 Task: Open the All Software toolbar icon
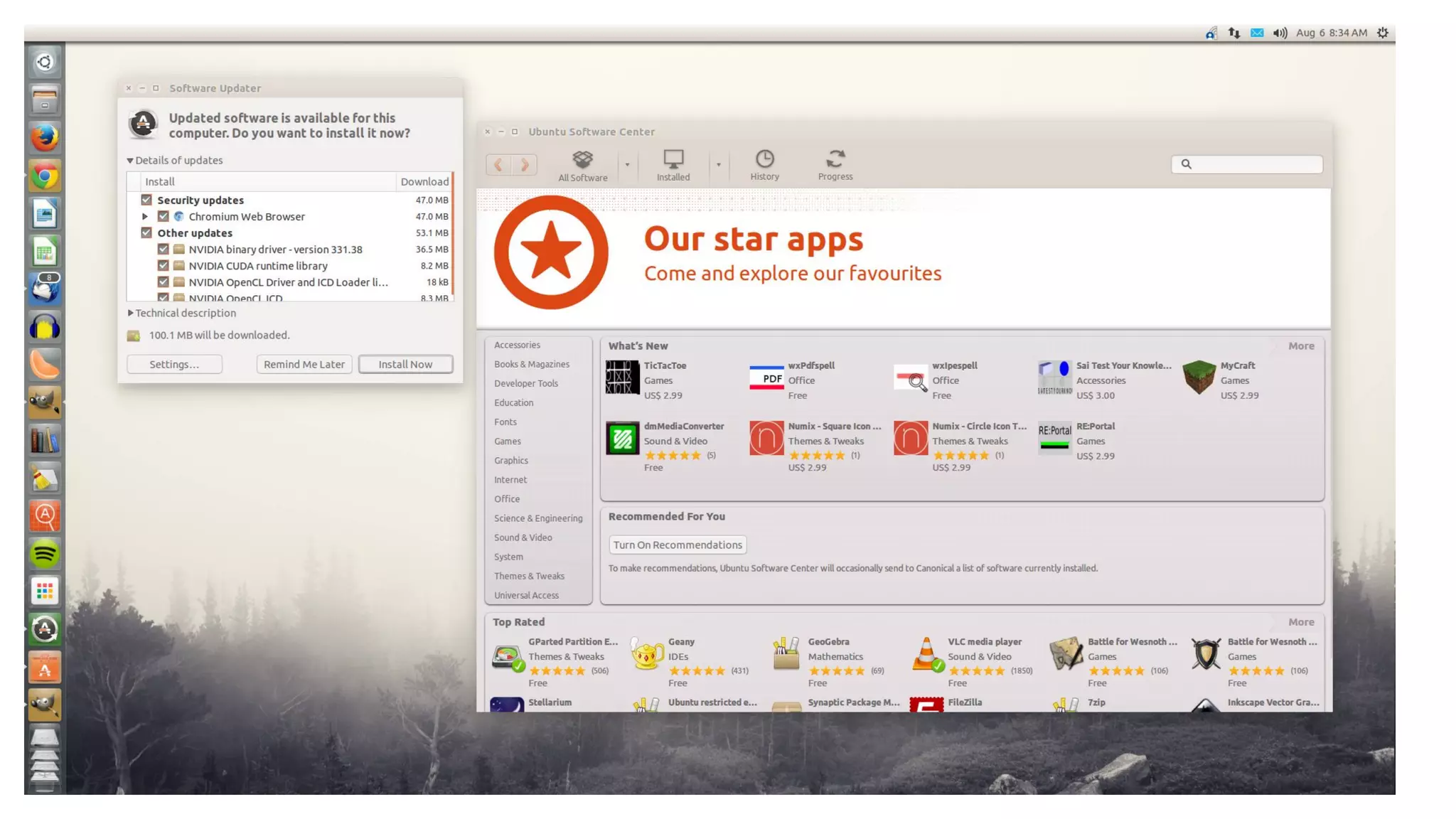582,160
